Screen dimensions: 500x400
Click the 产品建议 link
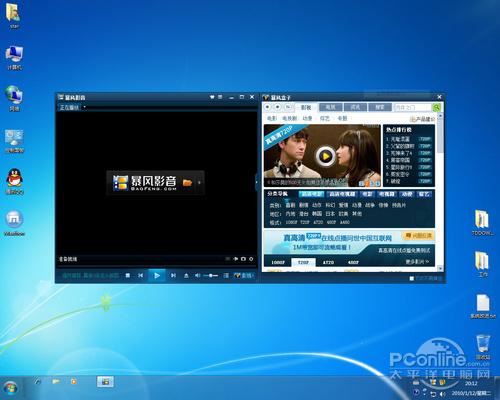[422, 119]
